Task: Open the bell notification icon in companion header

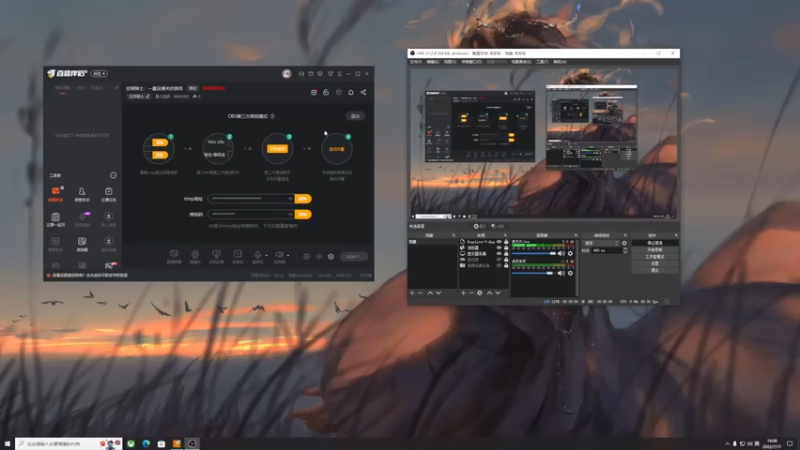Action: click(x=351, y=92)
